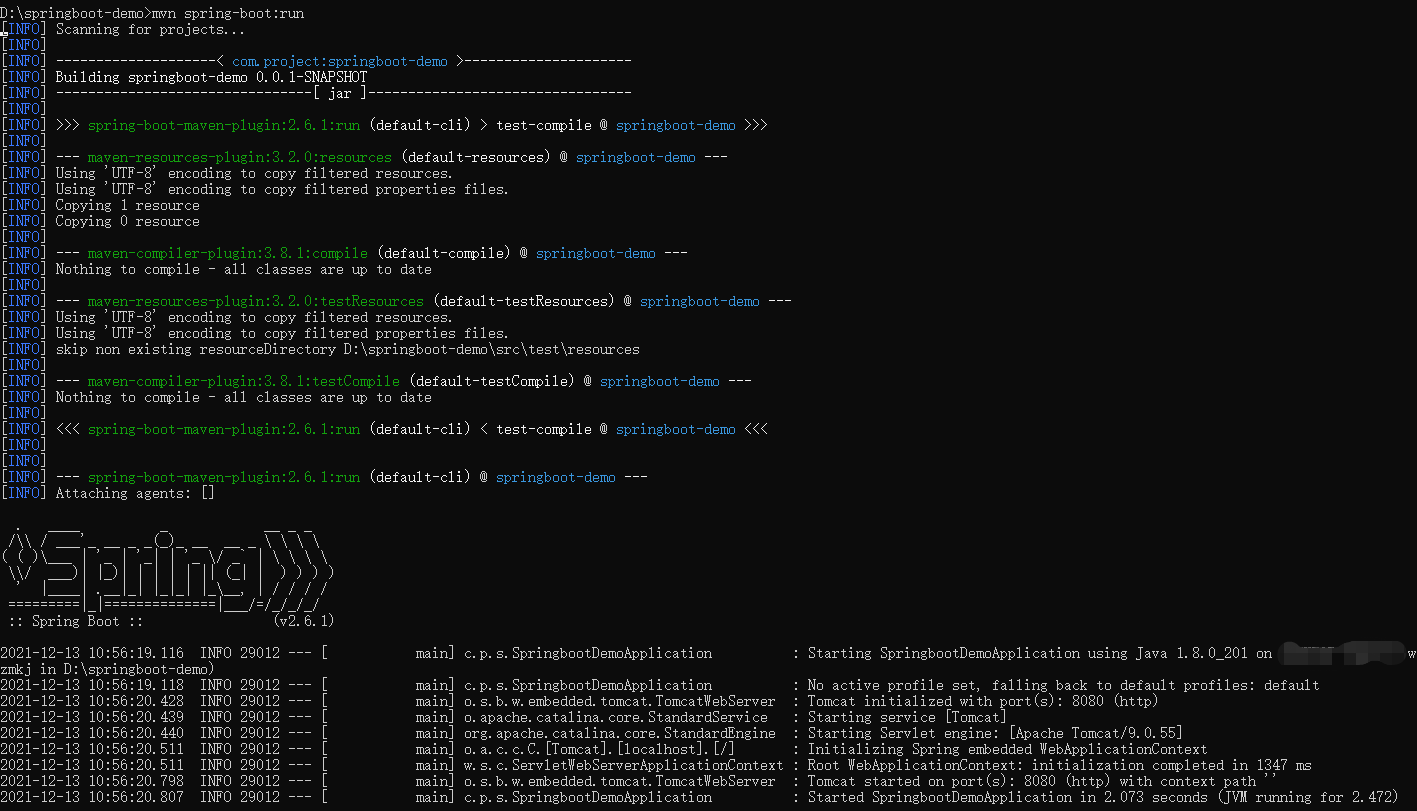Viewport: 1417px width, 811px height.
Task: Click 'maven-resources-plugin:3.2.0:resources' green text
Action: point(240,157)
